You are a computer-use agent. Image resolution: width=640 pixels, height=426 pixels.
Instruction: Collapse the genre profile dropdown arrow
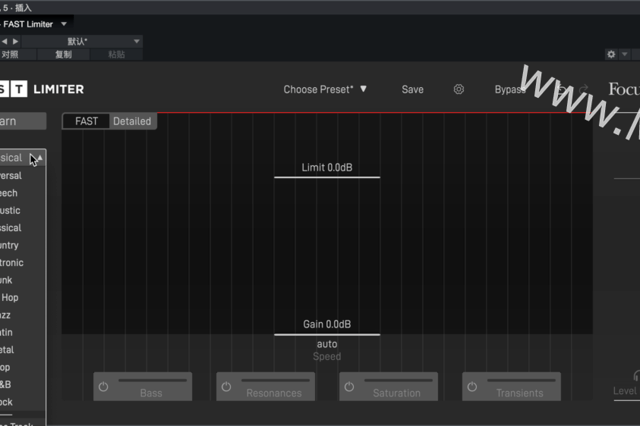[40, 158]
